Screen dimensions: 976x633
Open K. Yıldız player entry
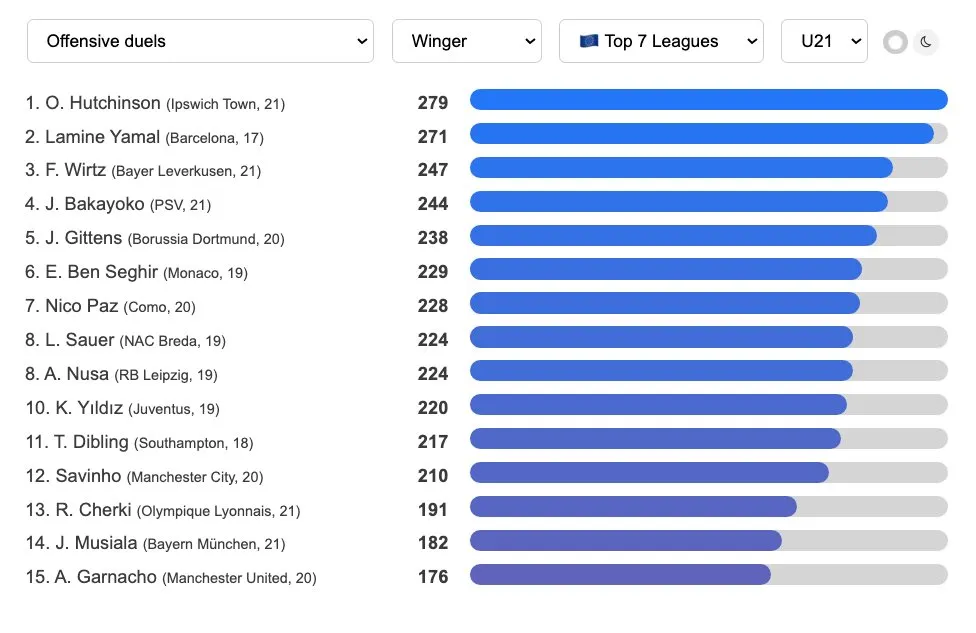pyautogui.click(x=123, y=408)
